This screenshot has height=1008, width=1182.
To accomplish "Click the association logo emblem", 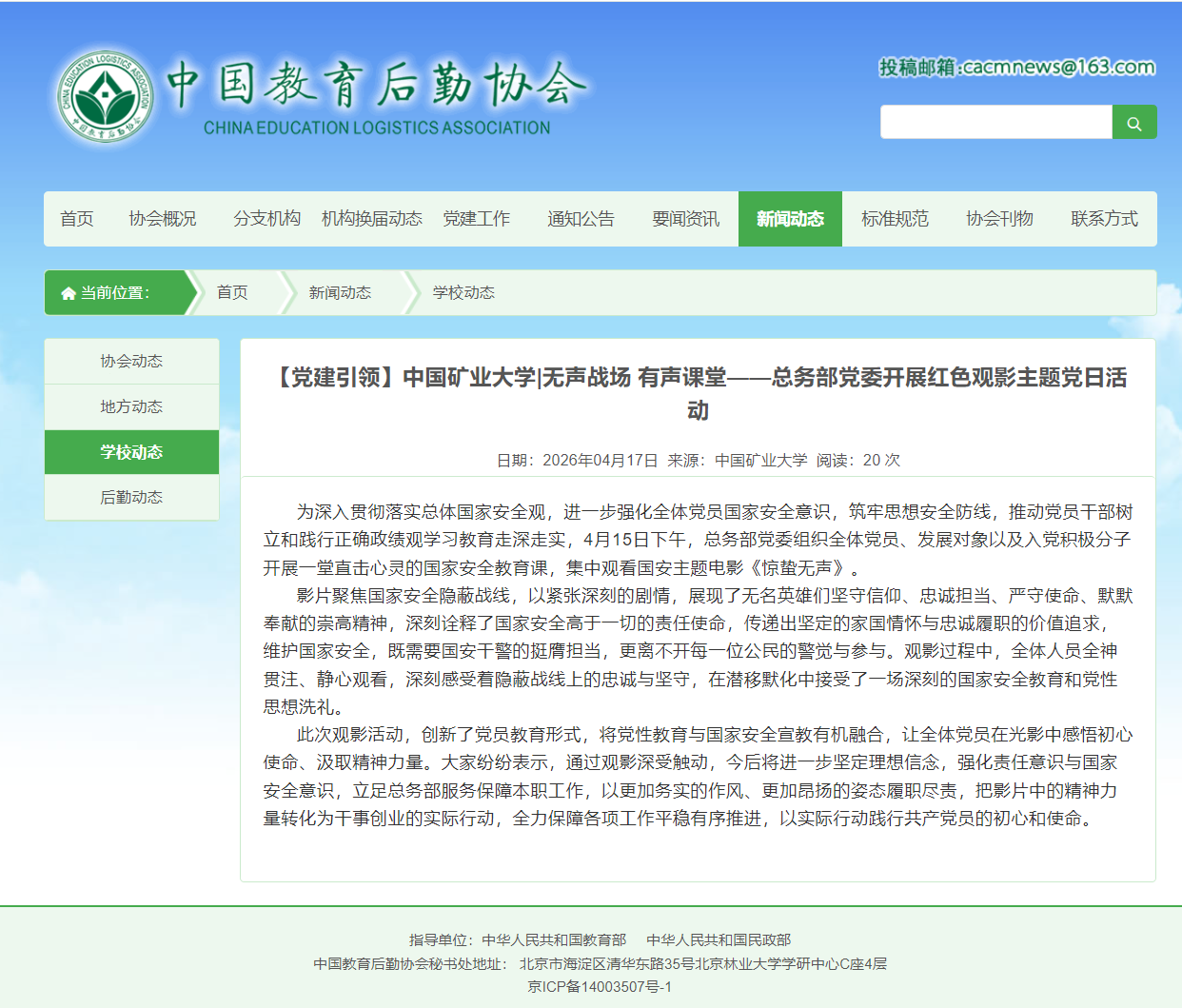I will (x=104, y=97).
